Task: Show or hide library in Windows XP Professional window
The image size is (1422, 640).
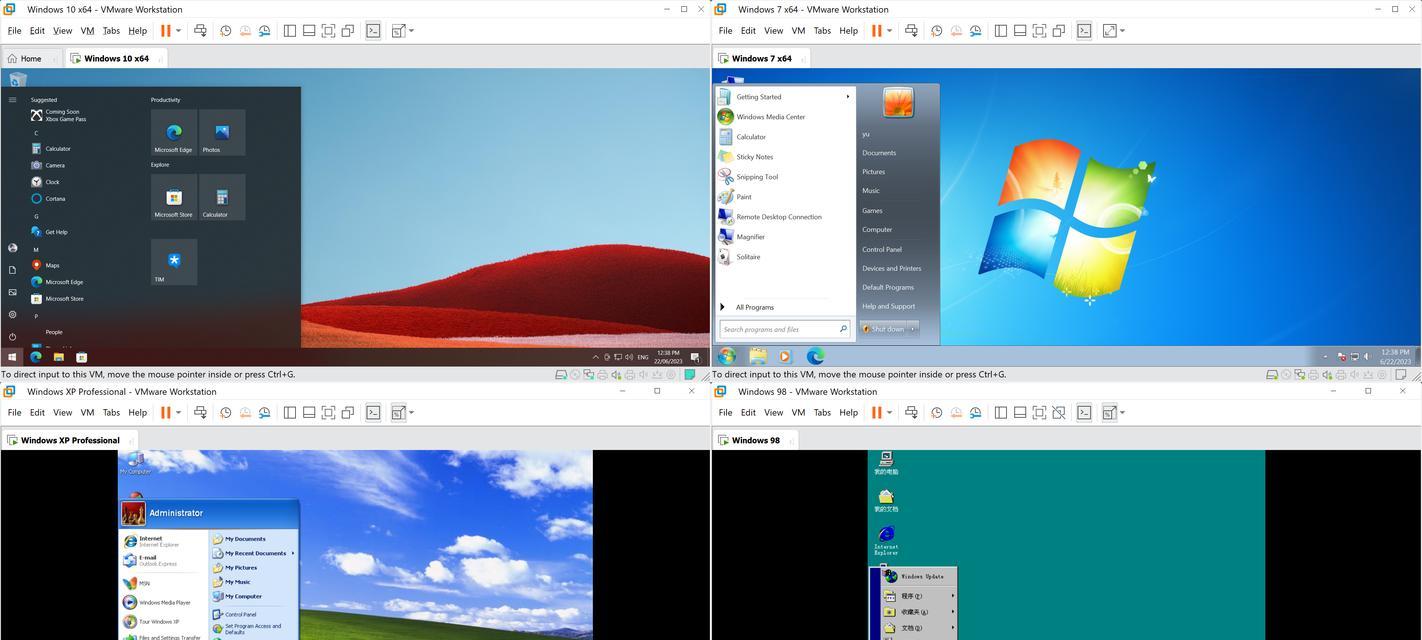Action: pos(290,413)
